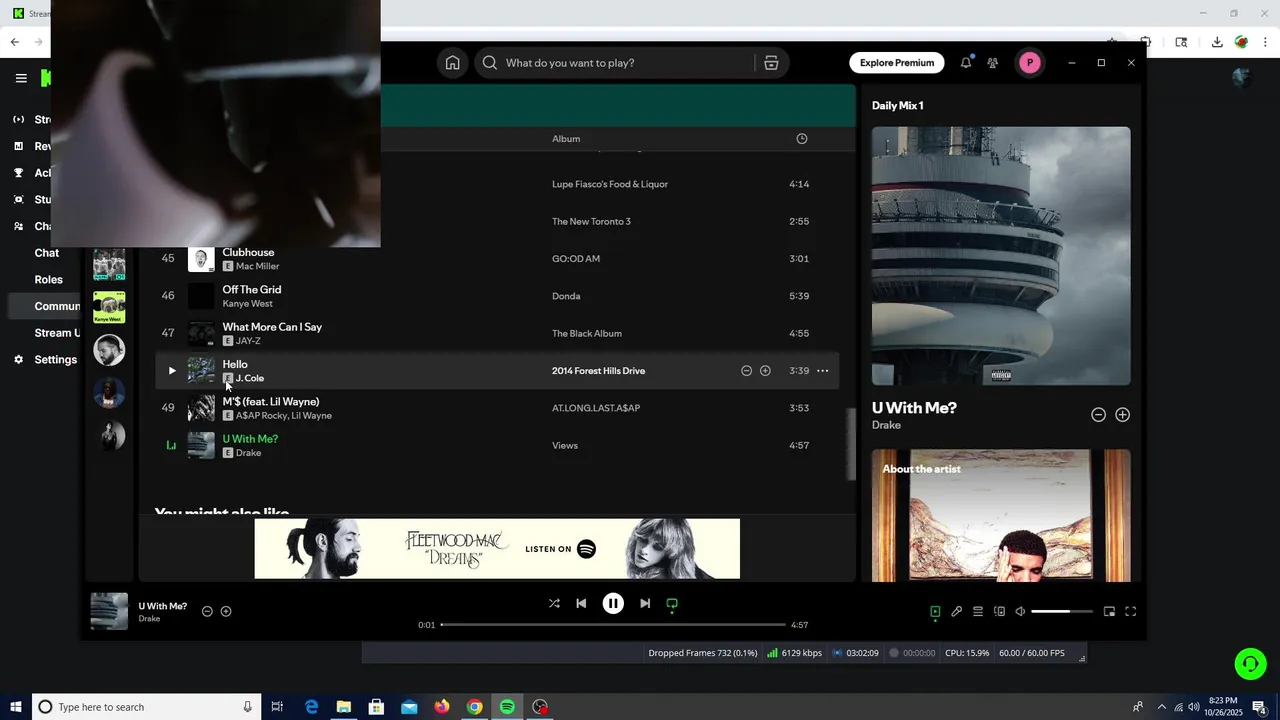Click the Chrome downloads icon

1217,42
